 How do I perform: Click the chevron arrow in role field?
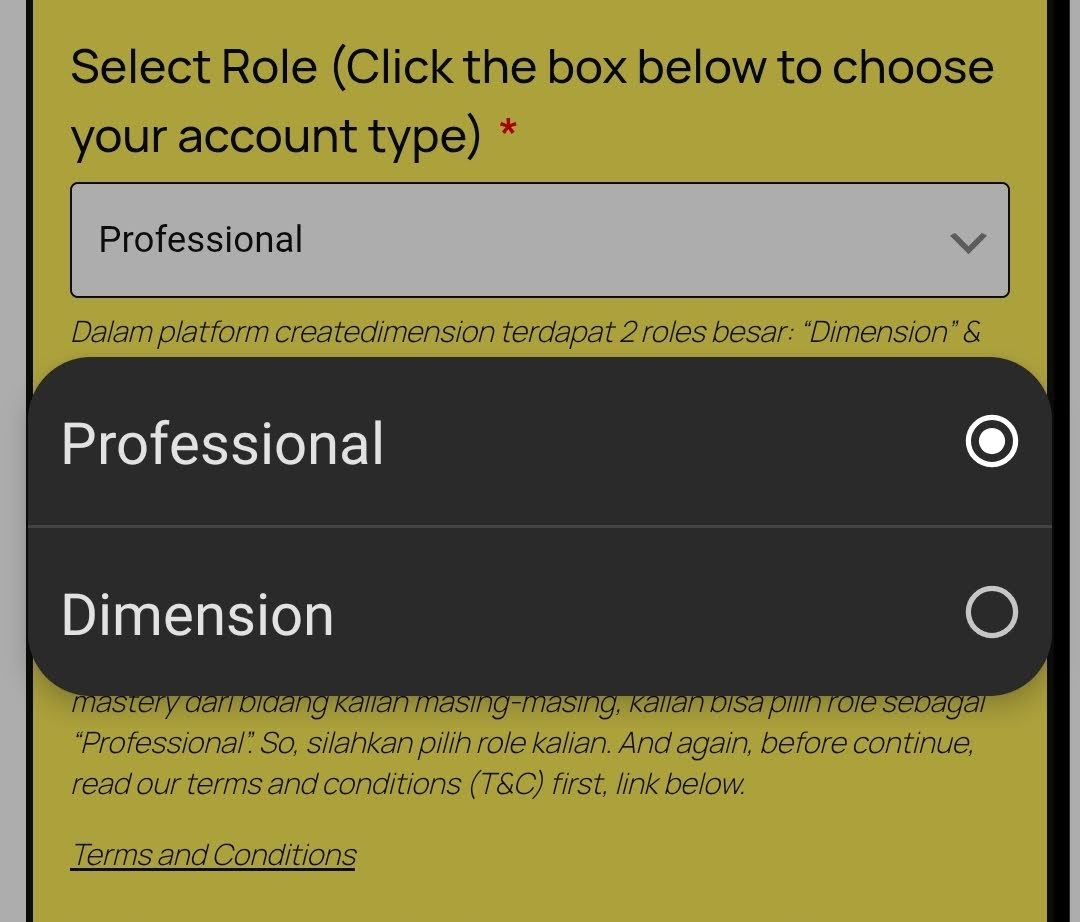coord(967,242)
